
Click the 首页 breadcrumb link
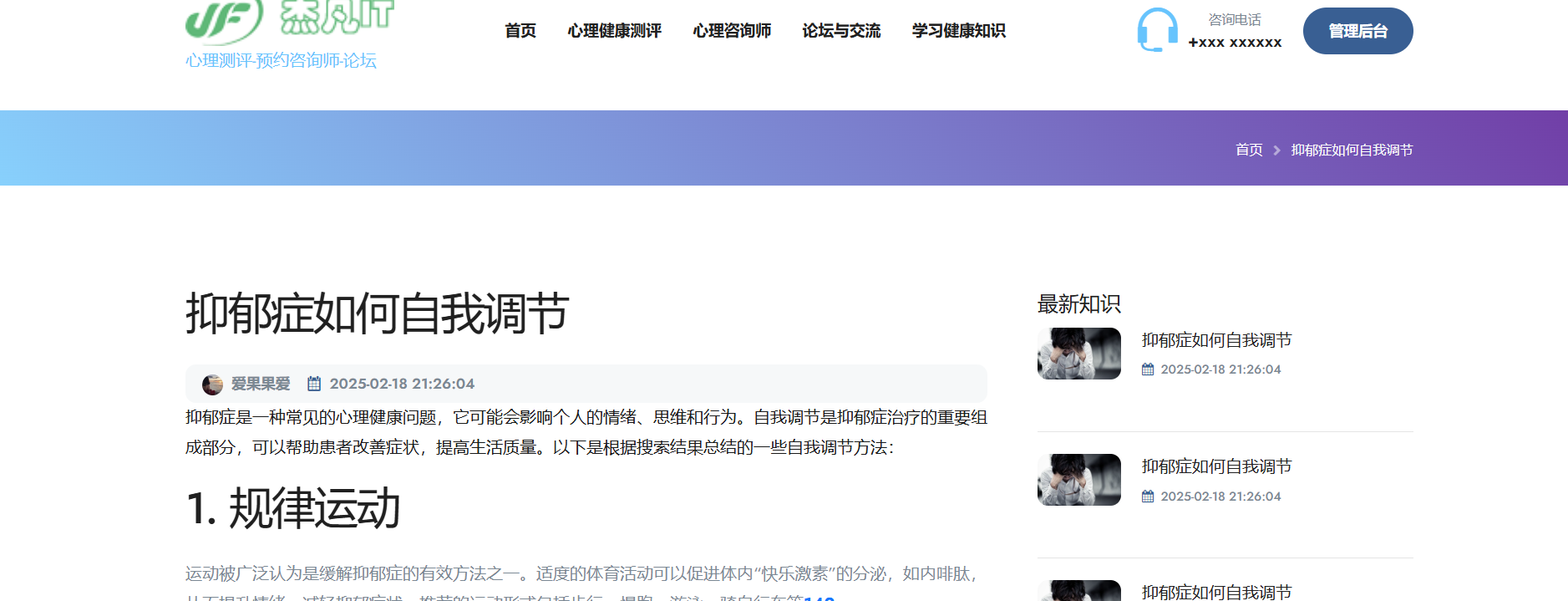1249,150
